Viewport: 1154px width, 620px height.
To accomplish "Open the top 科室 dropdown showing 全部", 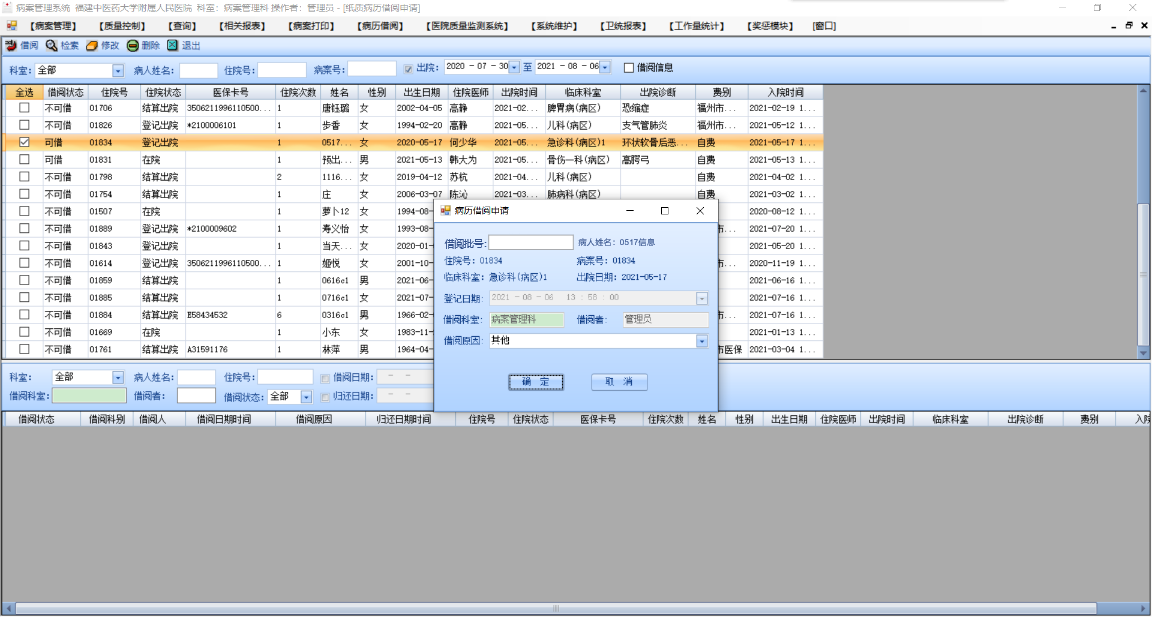I will [x=118, y=70].
